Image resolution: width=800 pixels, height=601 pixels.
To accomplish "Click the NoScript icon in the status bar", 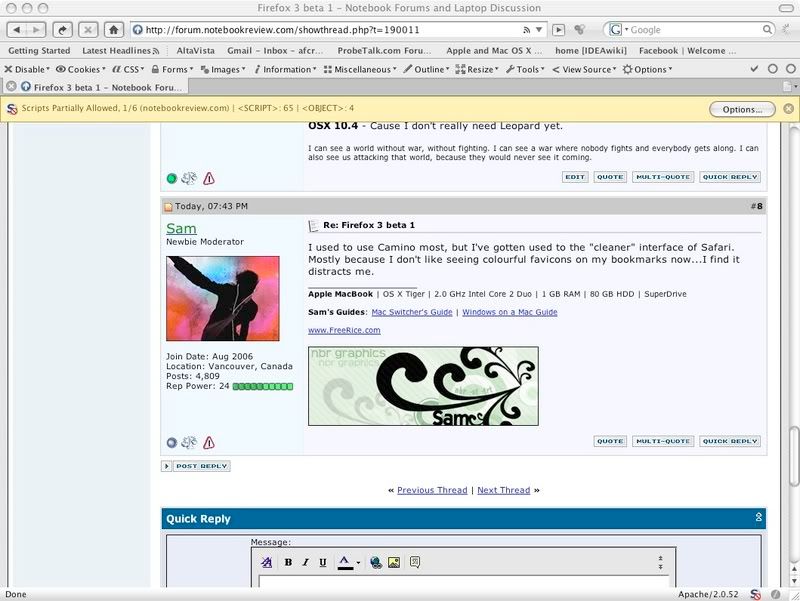I will click(x=756, y=594).
